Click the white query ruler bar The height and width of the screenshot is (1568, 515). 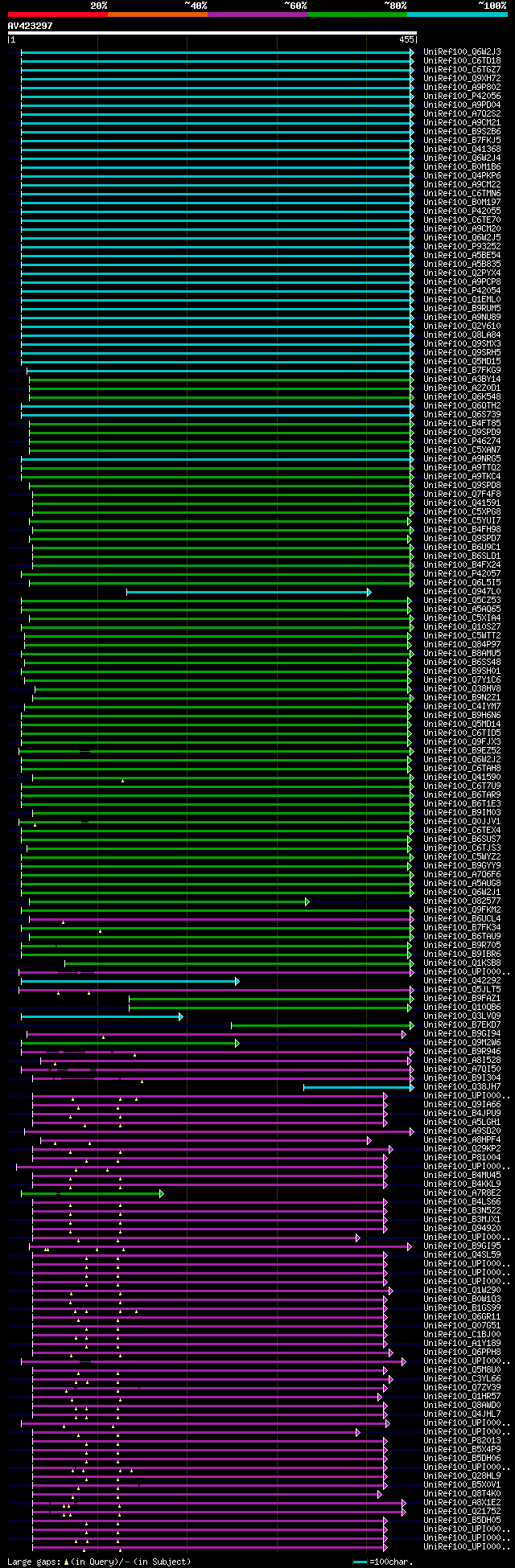click(x=212, y=33)
